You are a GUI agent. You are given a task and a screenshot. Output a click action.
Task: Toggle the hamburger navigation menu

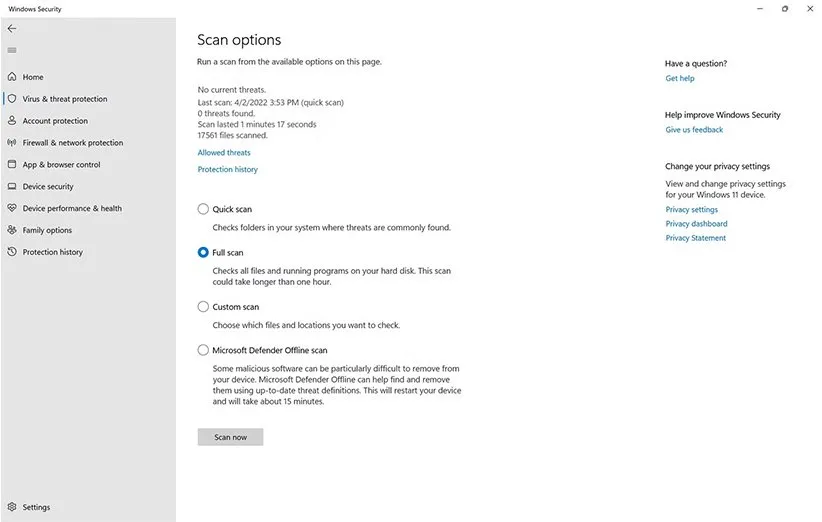pos(12,50)
